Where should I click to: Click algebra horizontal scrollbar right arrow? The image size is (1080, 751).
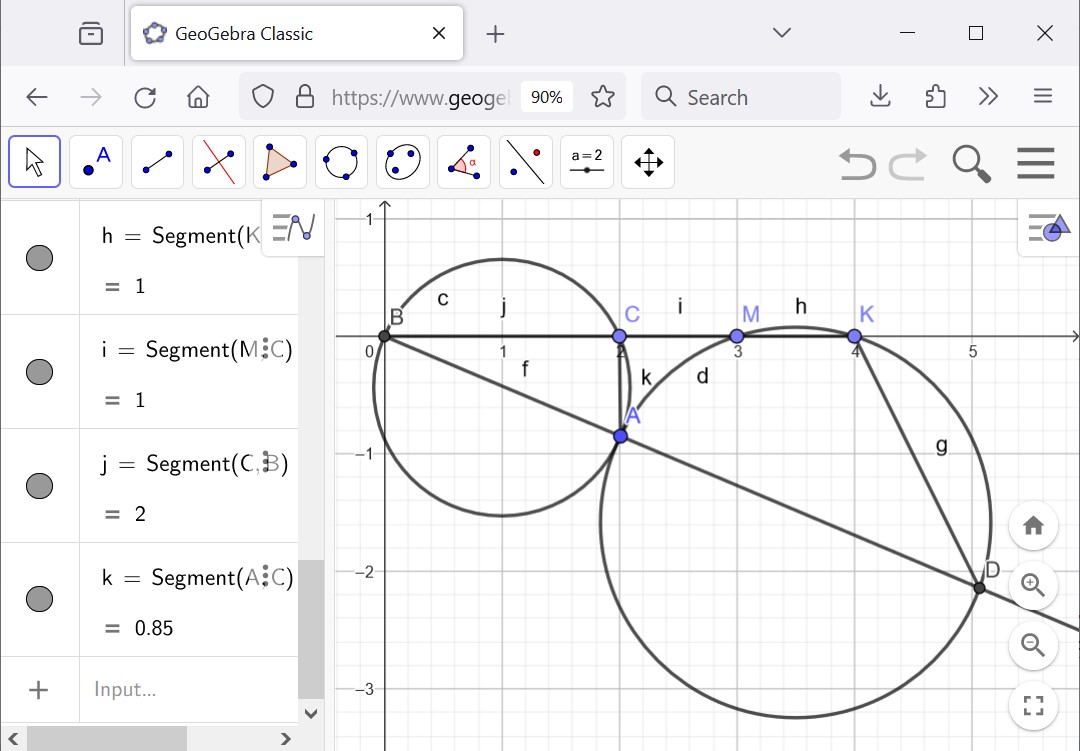click(x=287, y=739)
